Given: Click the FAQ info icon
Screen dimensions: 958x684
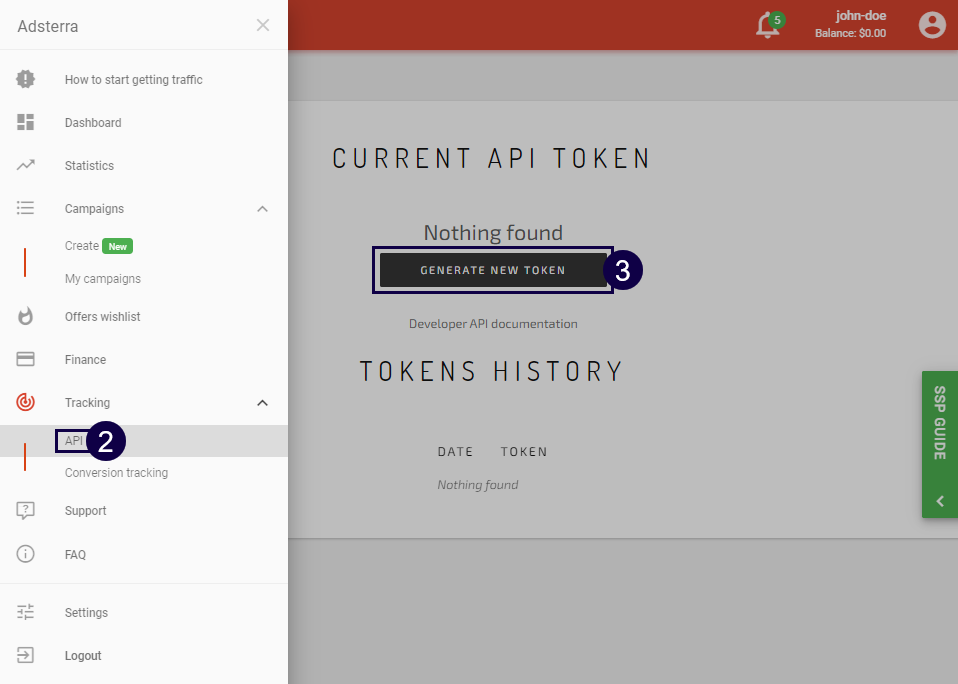Looking at the screenshot, I should coord(25,554).
